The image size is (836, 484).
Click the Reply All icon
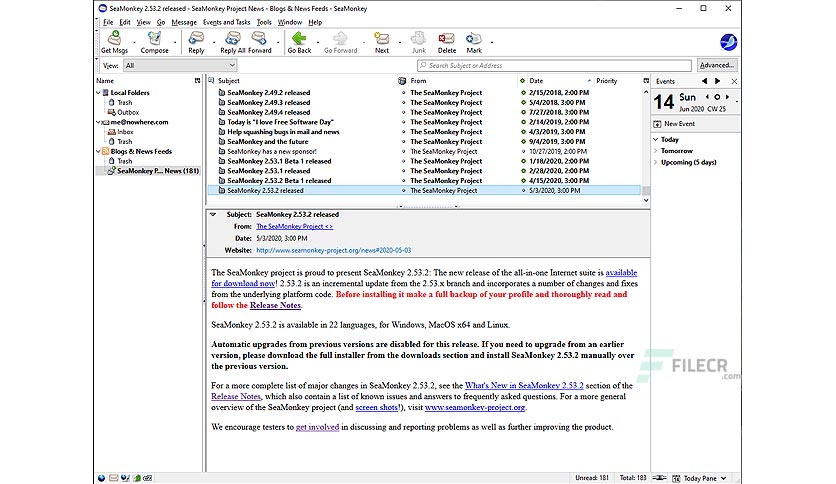coord(233,42)
